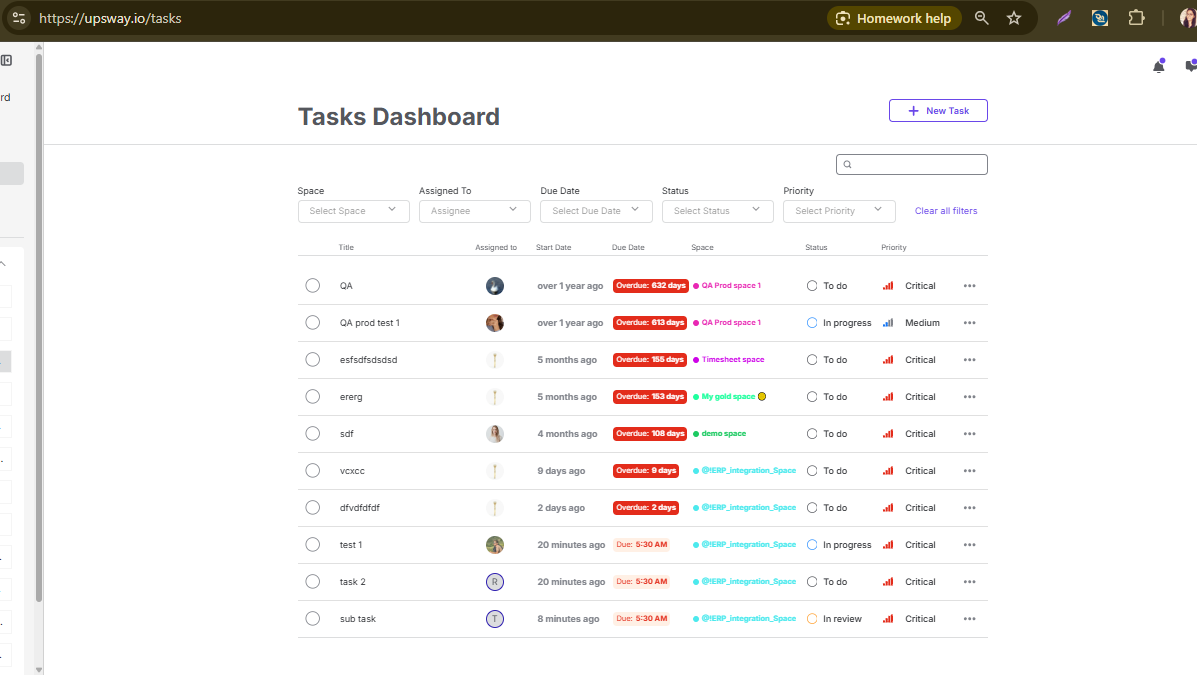This screenshot has width=1197, height=675.
Task: Check off the task 2 row circle
Action: (313, 582)
